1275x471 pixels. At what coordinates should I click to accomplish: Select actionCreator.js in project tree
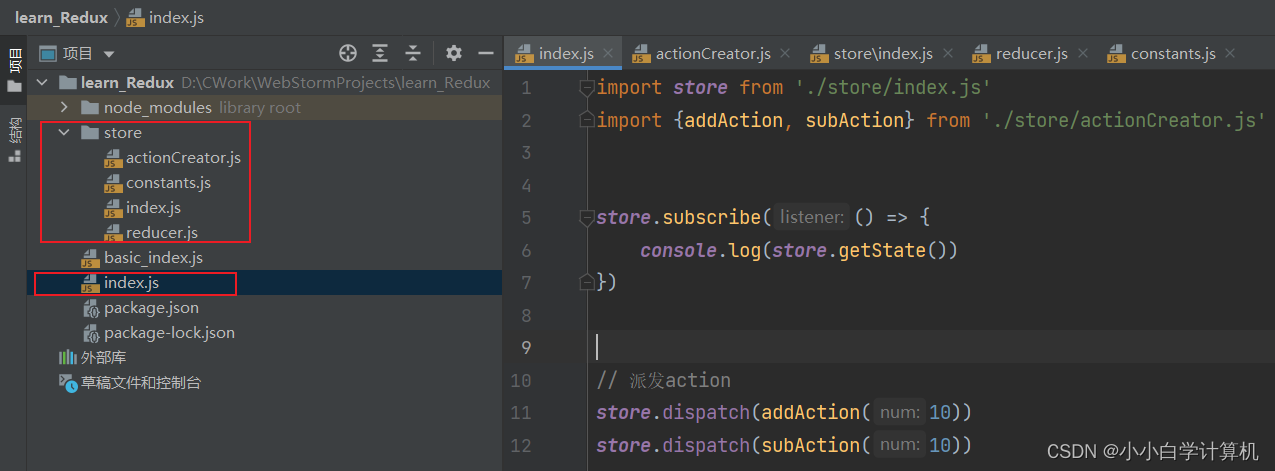(183, 157)
